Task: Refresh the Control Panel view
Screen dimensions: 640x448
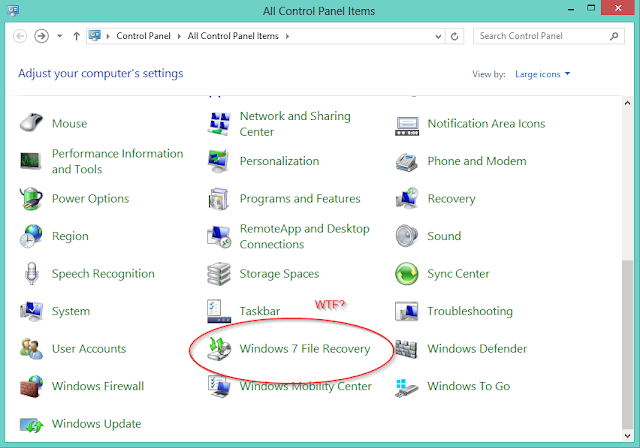Action: [454, 36]
